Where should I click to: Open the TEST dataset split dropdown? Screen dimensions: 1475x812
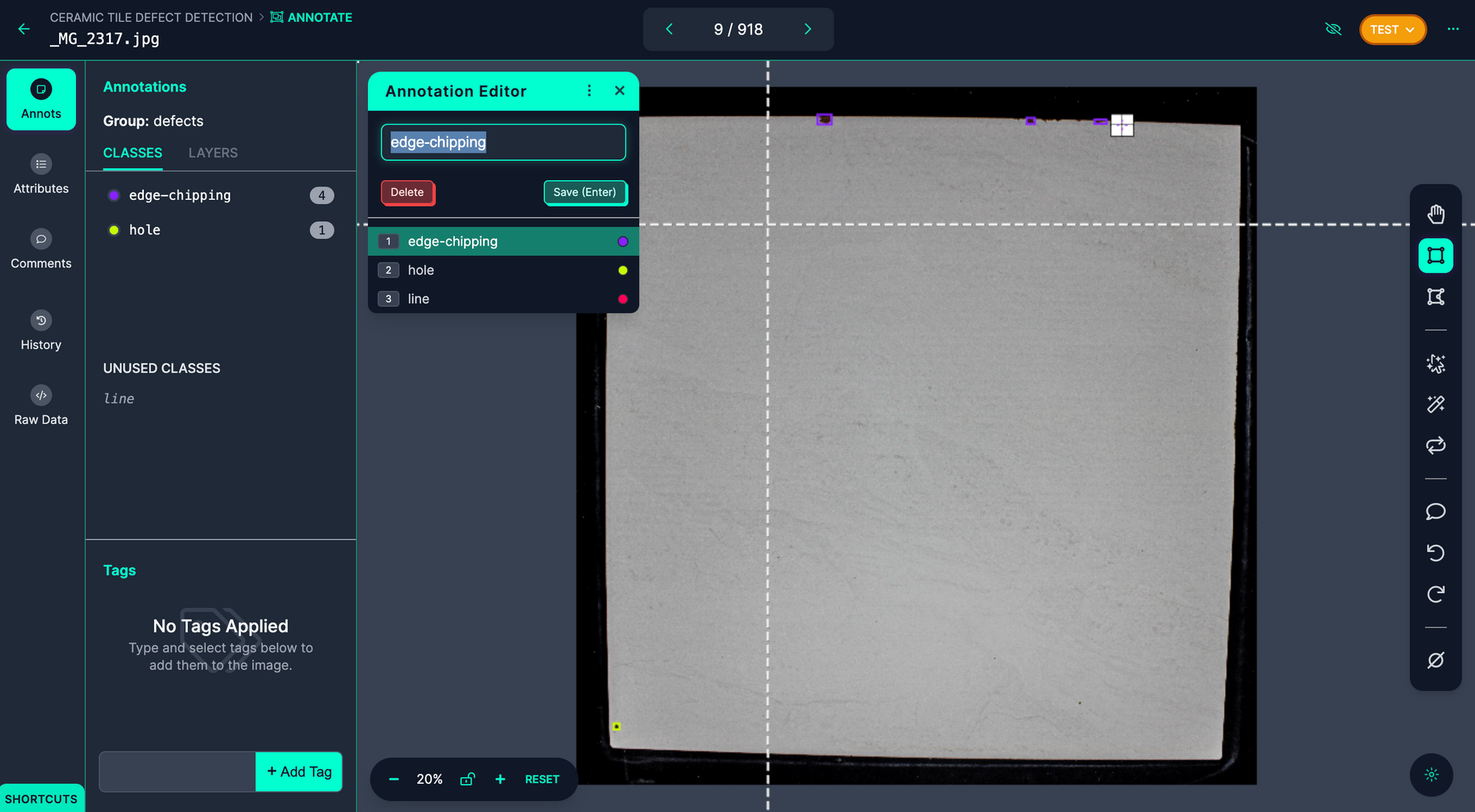1392,30
